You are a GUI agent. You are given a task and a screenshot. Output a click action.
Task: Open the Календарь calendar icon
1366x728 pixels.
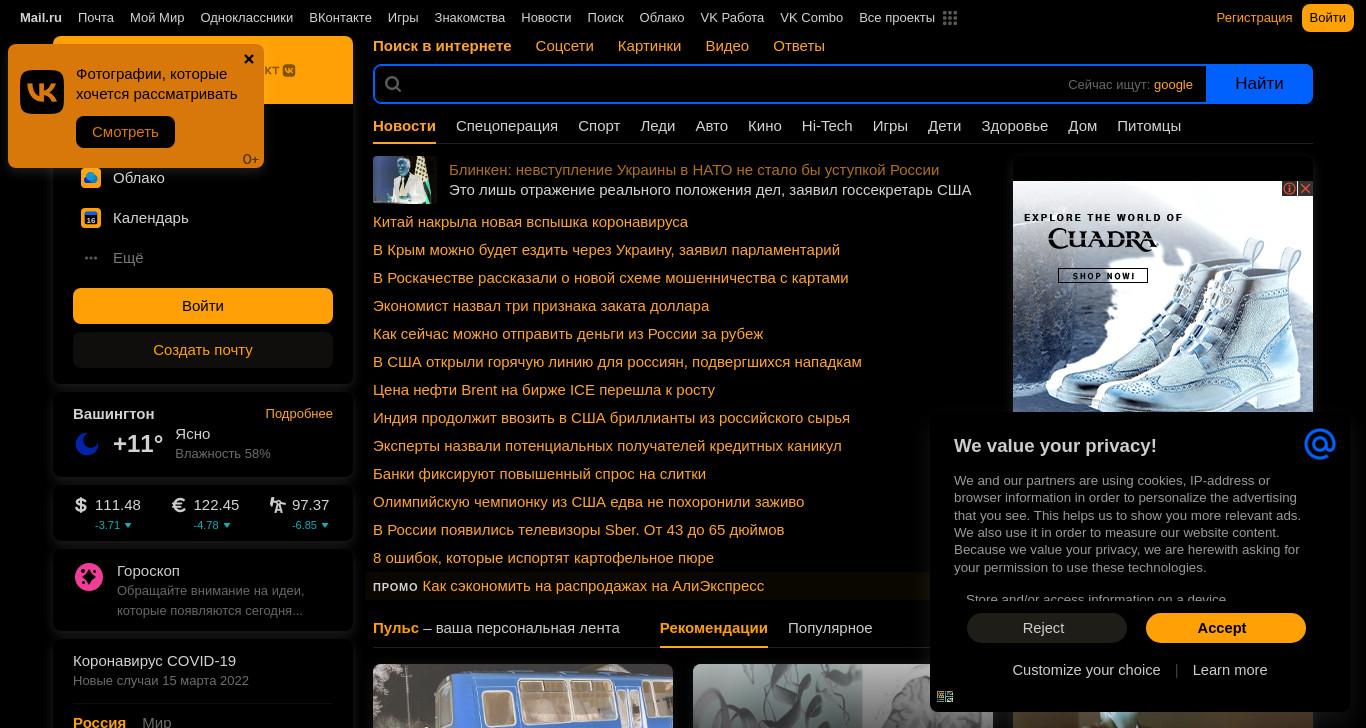coord(91,218)
